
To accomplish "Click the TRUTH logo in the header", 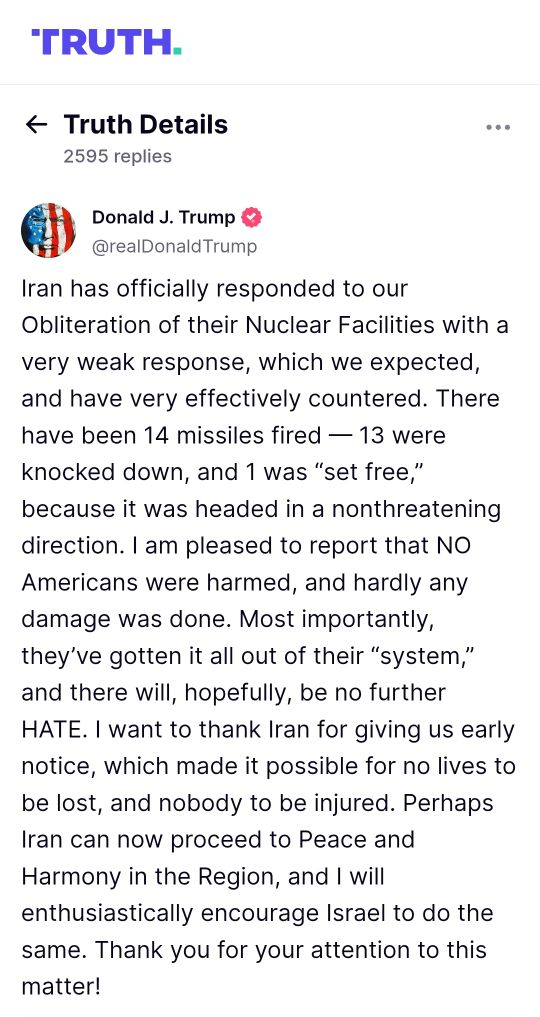I will point(106,42).
